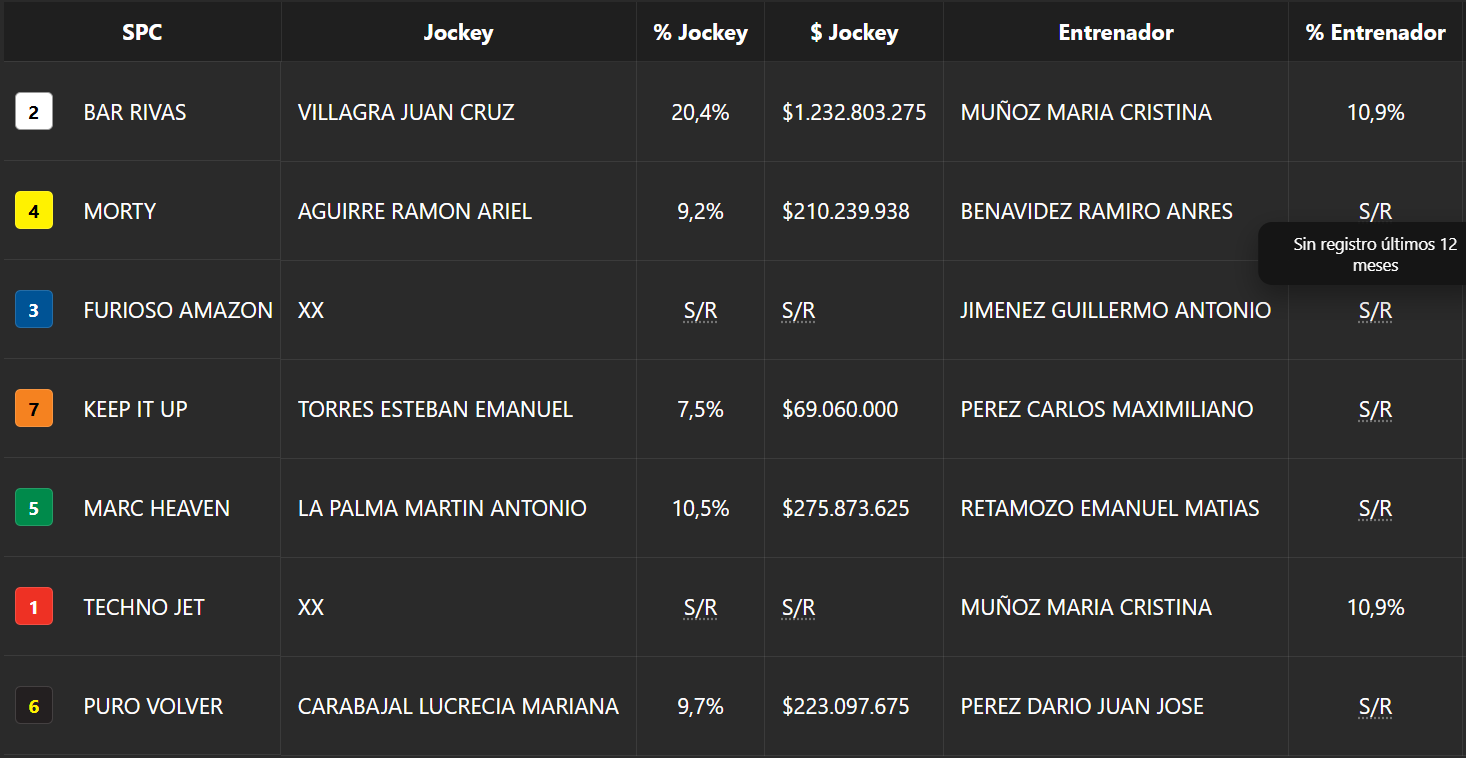Click the black number 6 badge
This screenshot has height=758, width=1466.
34,706
